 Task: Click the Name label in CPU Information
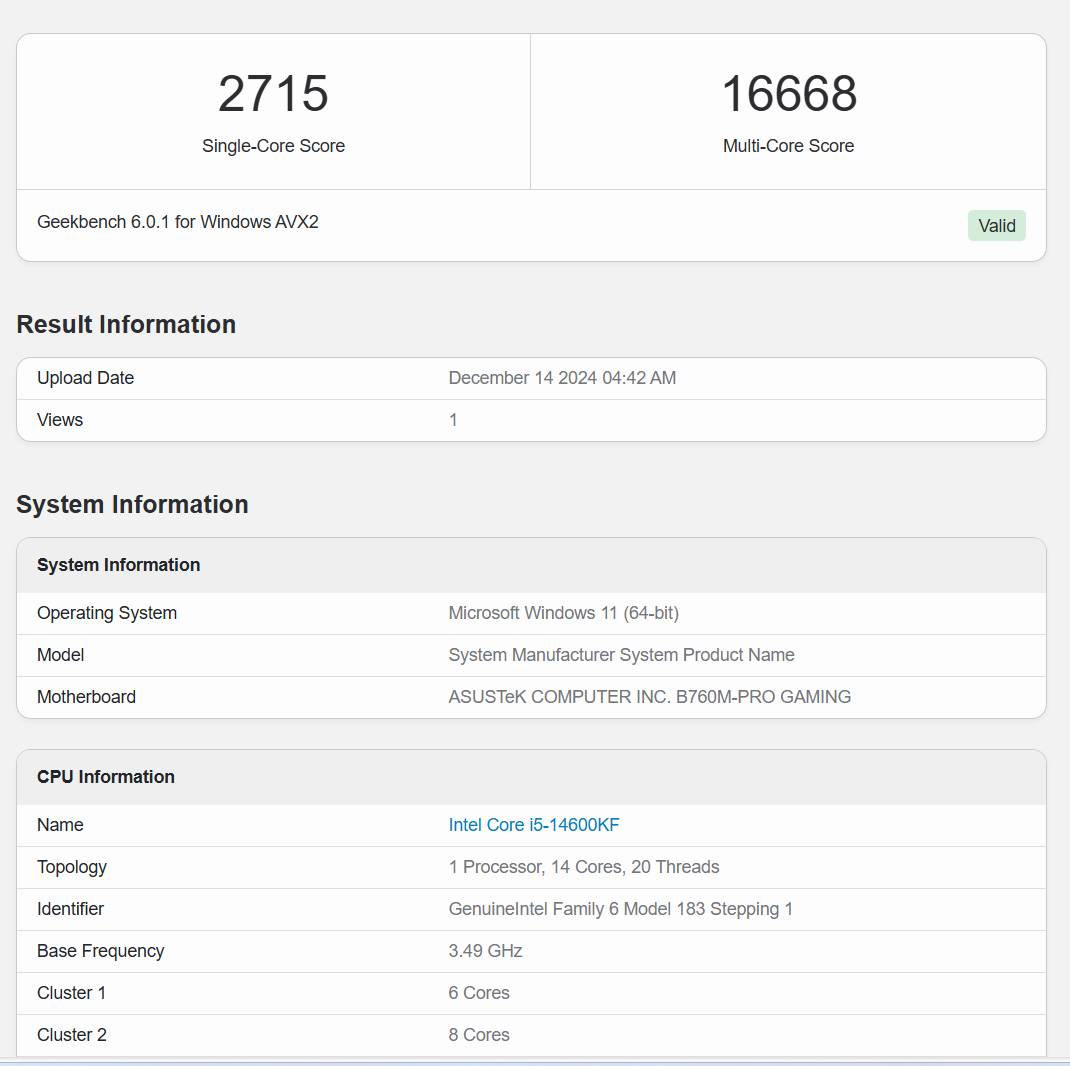(60, 825)
